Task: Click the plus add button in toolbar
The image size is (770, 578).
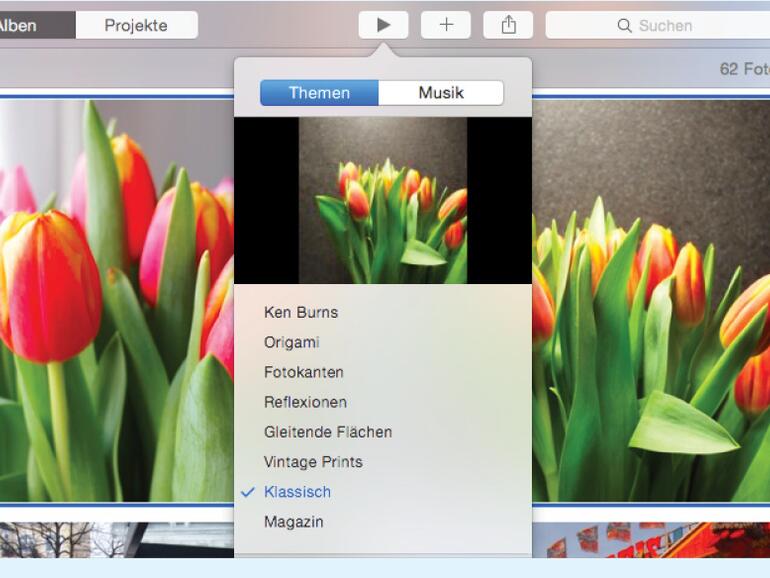Action: (446, 25)
